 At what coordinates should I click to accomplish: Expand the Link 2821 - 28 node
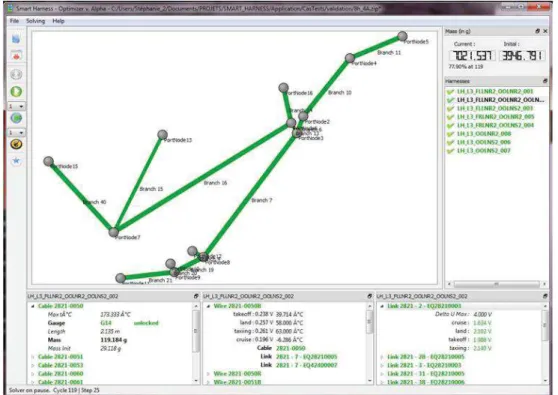(x=382, y=357)
